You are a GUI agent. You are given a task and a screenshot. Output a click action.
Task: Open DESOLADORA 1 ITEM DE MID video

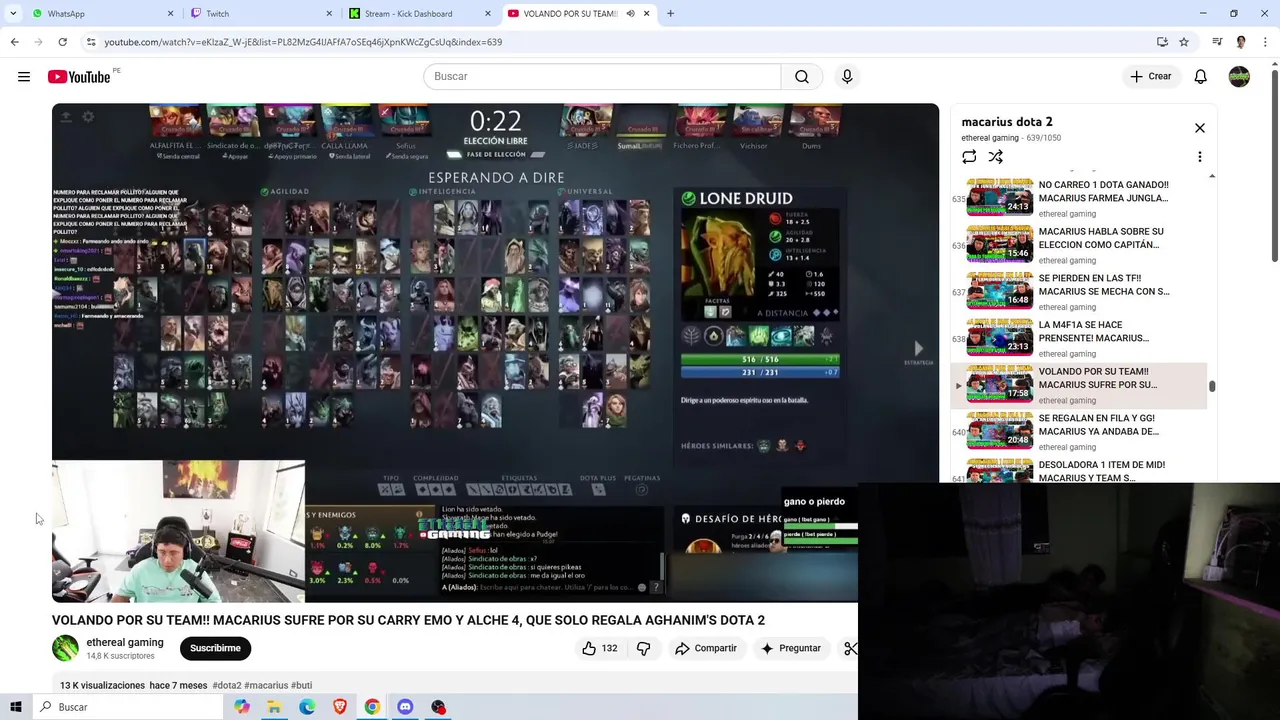coord(1080,470)
